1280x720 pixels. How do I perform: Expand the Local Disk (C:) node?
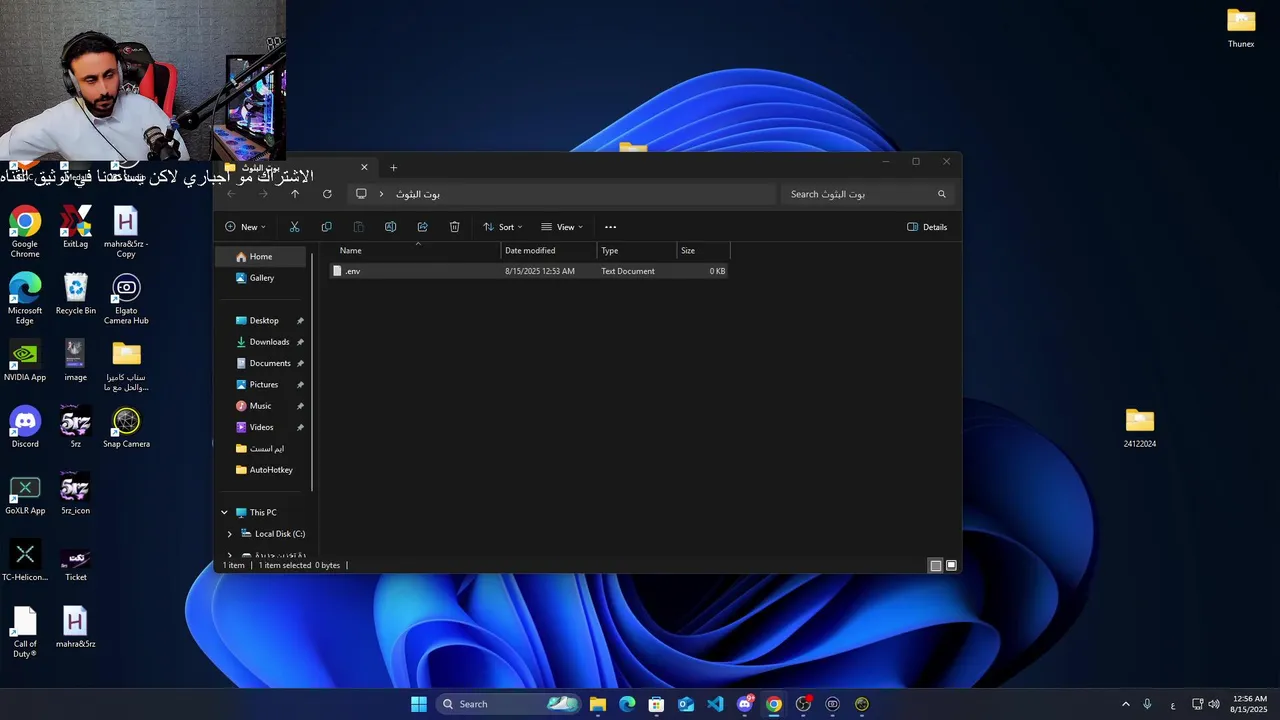point(229,534)
